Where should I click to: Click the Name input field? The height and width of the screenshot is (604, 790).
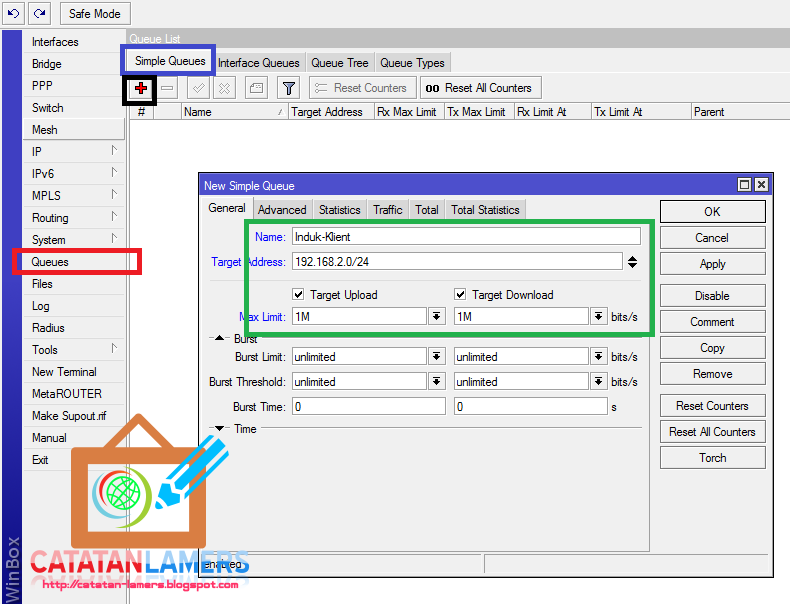466,237
